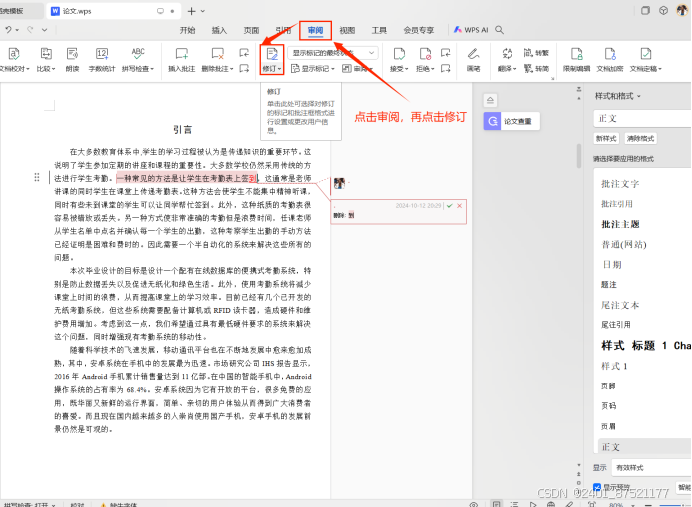Toggle the 显示预览 checkbox
692x507 pixels.
click(x=597, y=487)
